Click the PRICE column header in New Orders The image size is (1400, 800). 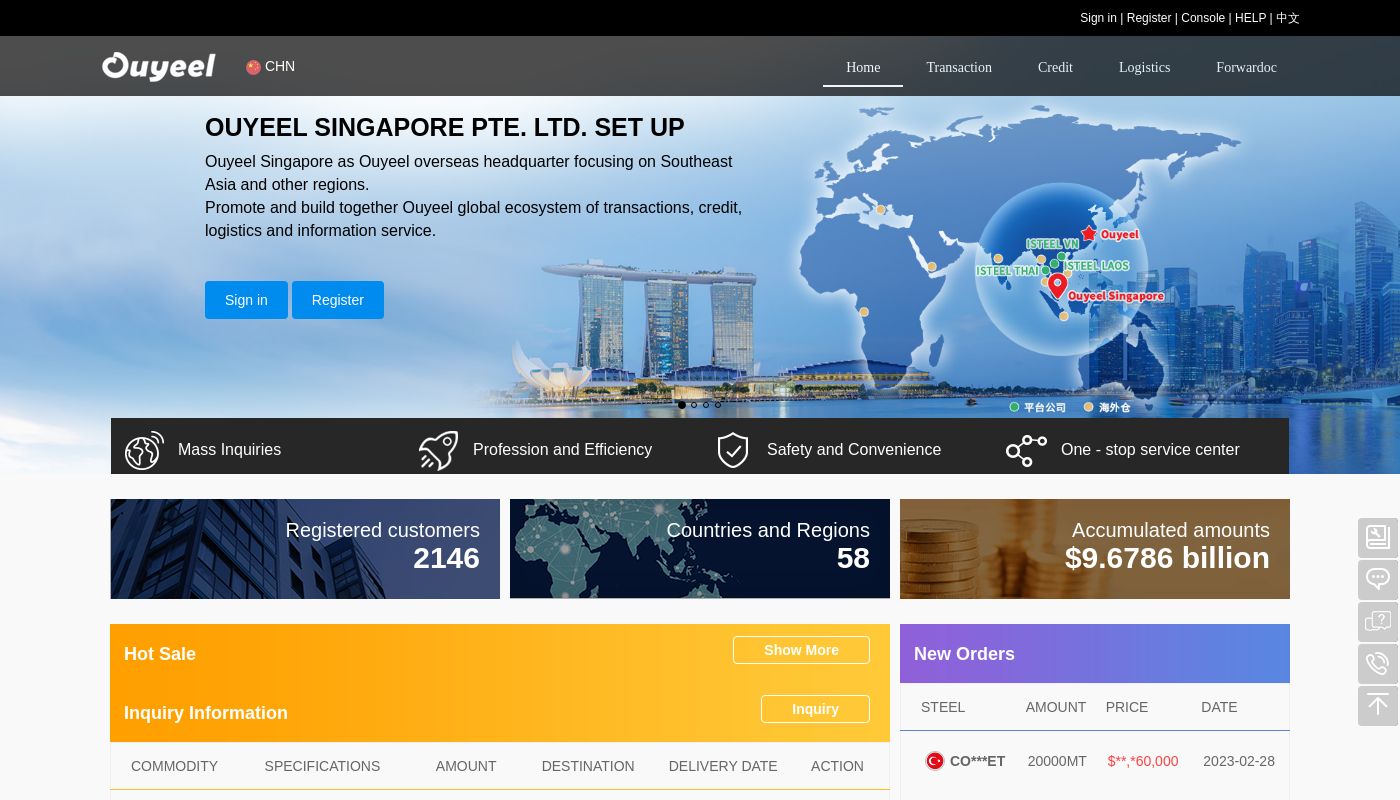1127,707
